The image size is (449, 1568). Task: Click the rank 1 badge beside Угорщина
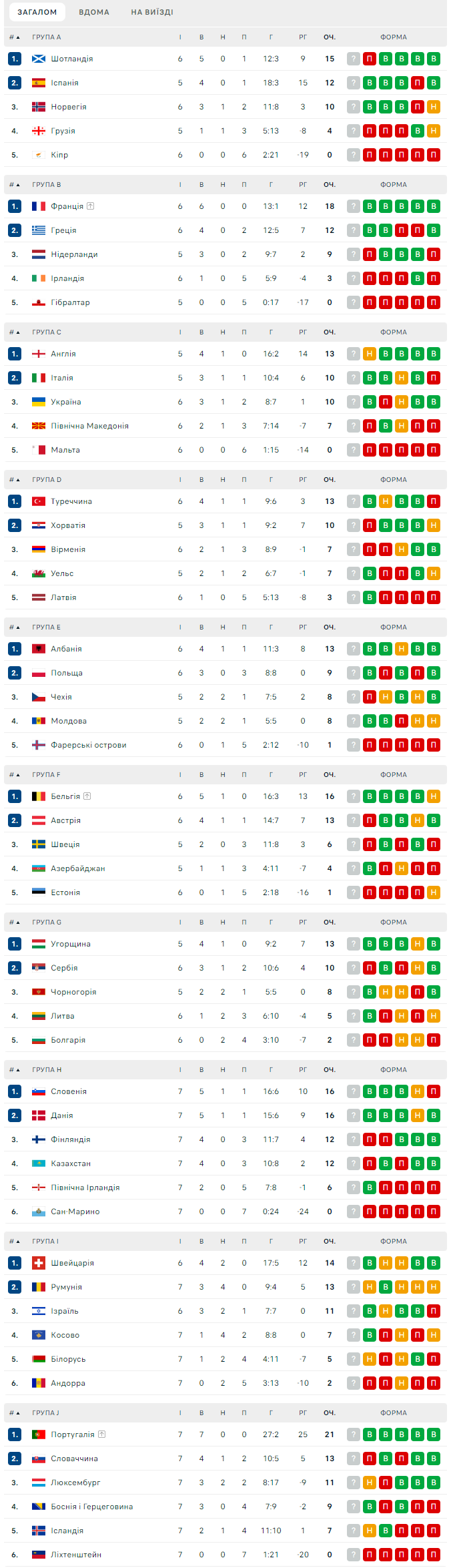[x=15, y=944]
